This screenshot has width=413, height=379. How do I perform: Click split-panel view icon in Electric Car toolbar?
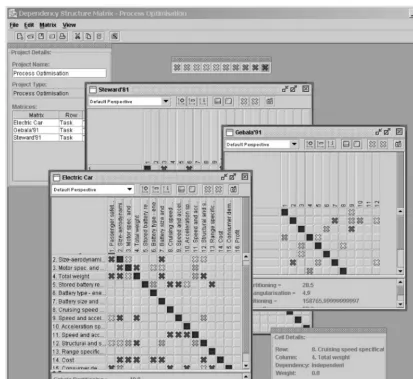[181, 190]
